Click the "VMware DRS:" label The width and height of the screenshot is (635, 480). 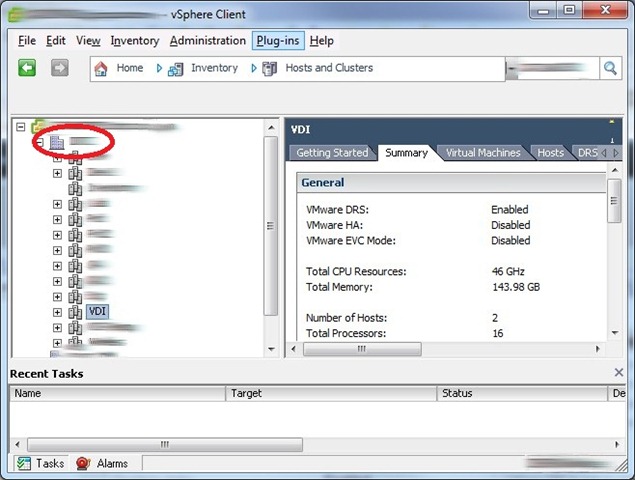(337, 210)
